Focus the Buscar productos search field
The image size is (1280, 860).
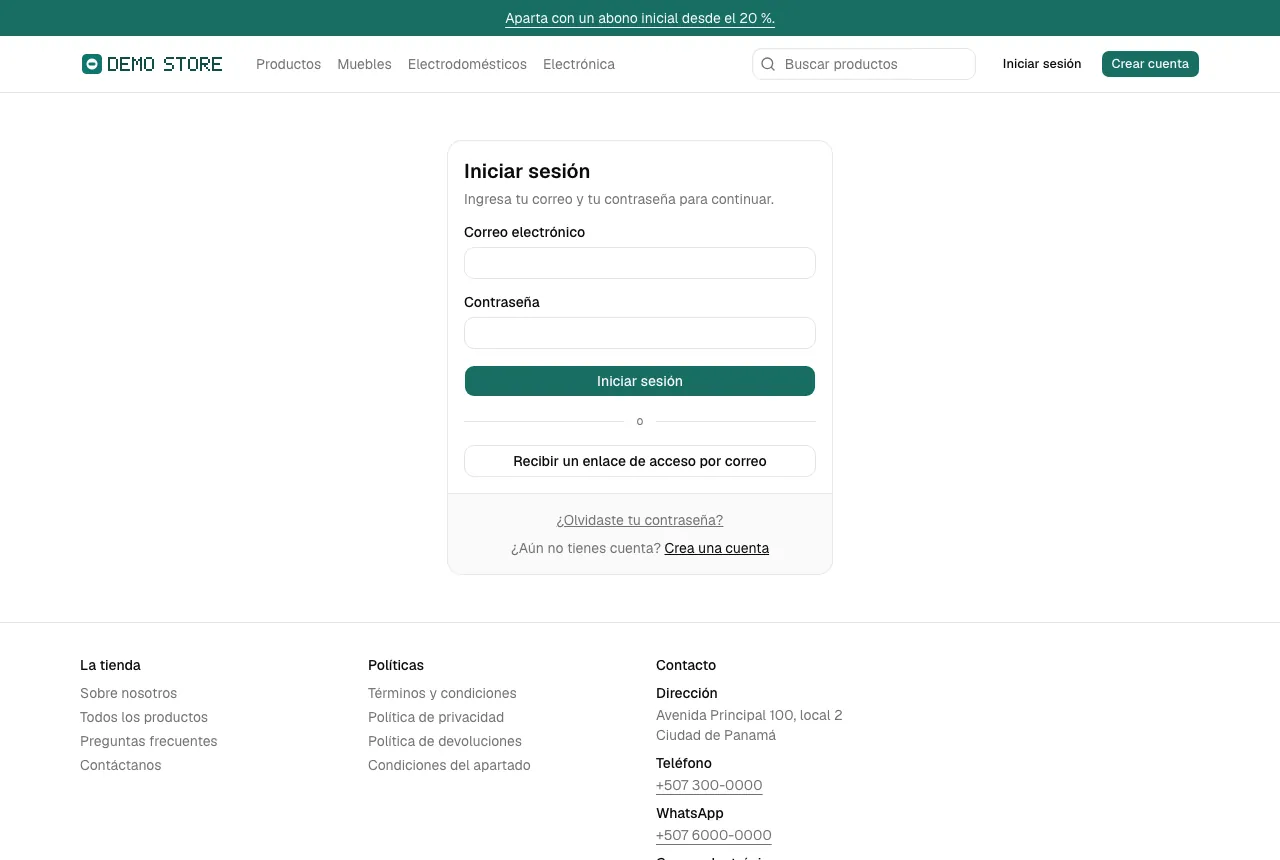pyautogui.click(x=864, y=64)
